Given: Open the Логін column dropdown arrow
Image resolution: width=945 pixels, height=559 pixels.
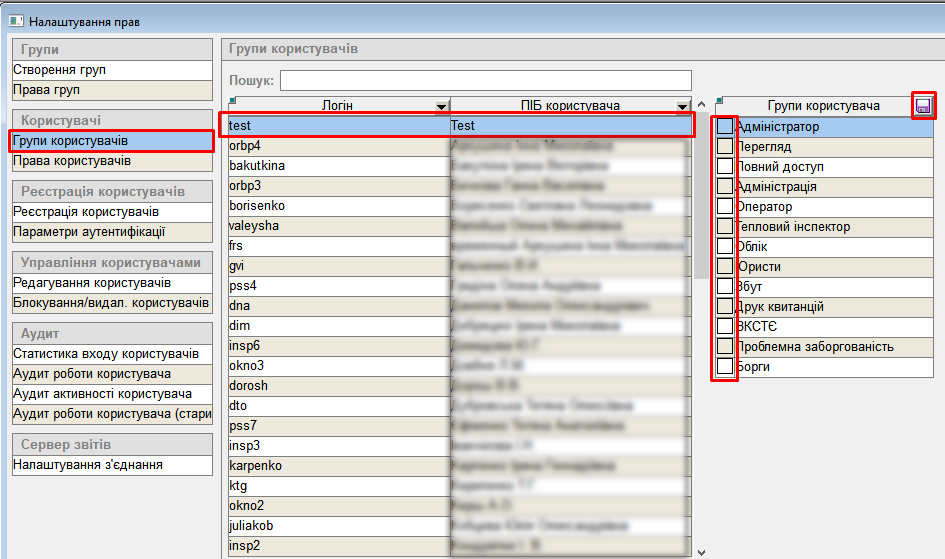Looking at the screenshot, I should 441,106.
